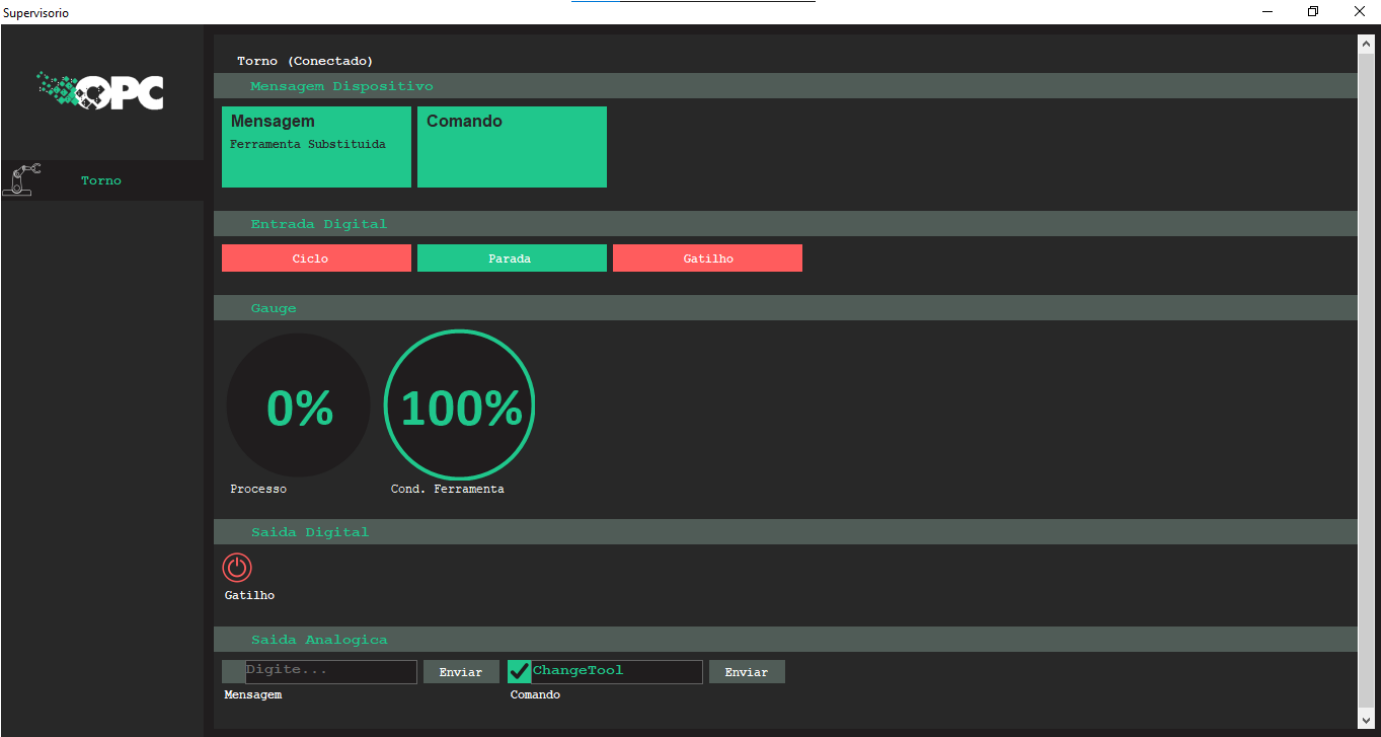Click the vertical scrollbar track
Image resolution: width=1381 pixels, height=737 pixels.
pyautogui.click(x=1366, y=381)
